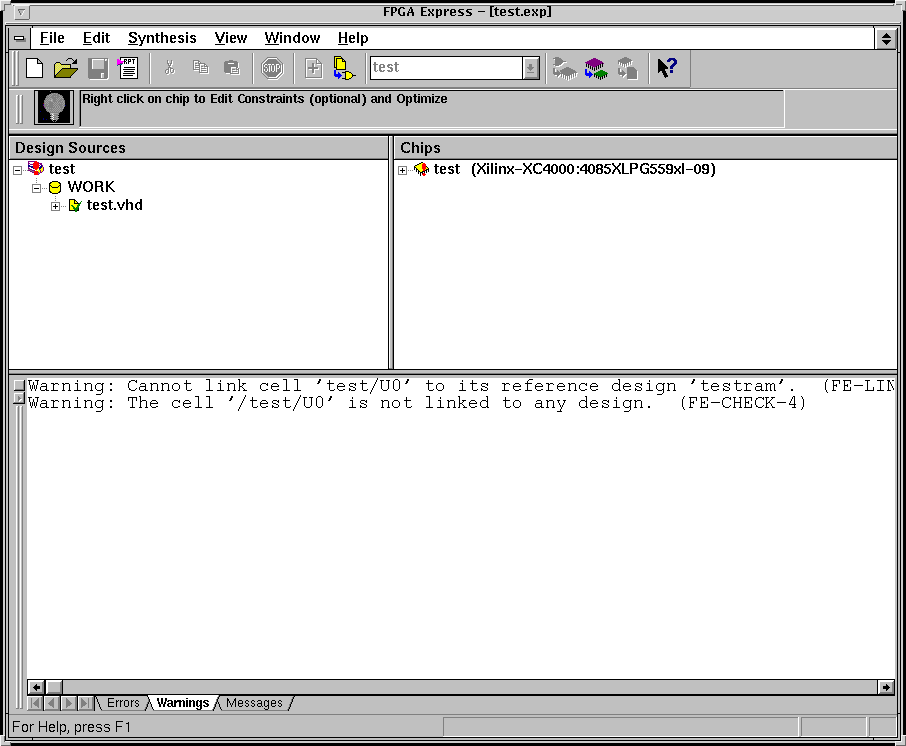Click the context Help pointer icon
The height and width of the screenshot is (746, 906).
point(667,68)
